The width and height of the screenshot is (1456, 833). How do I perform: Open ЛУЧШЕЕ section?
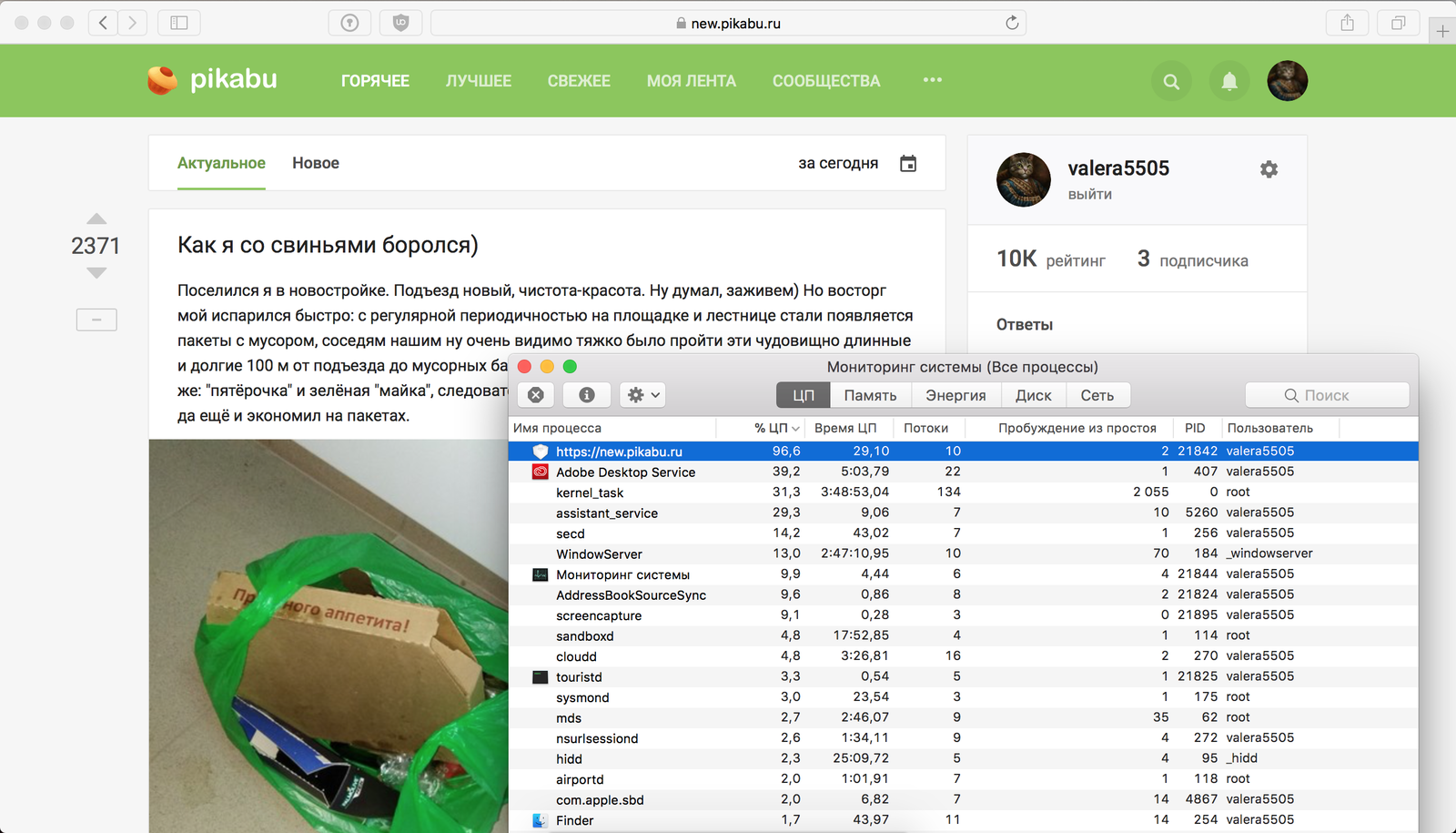point(479,81)
